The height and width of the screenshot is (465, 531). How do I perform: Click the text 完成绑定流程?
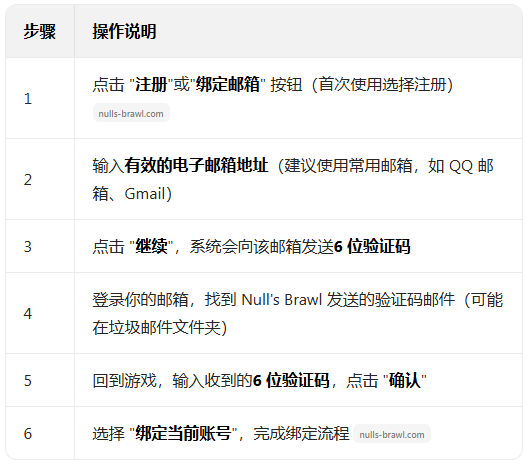[301, 434]
